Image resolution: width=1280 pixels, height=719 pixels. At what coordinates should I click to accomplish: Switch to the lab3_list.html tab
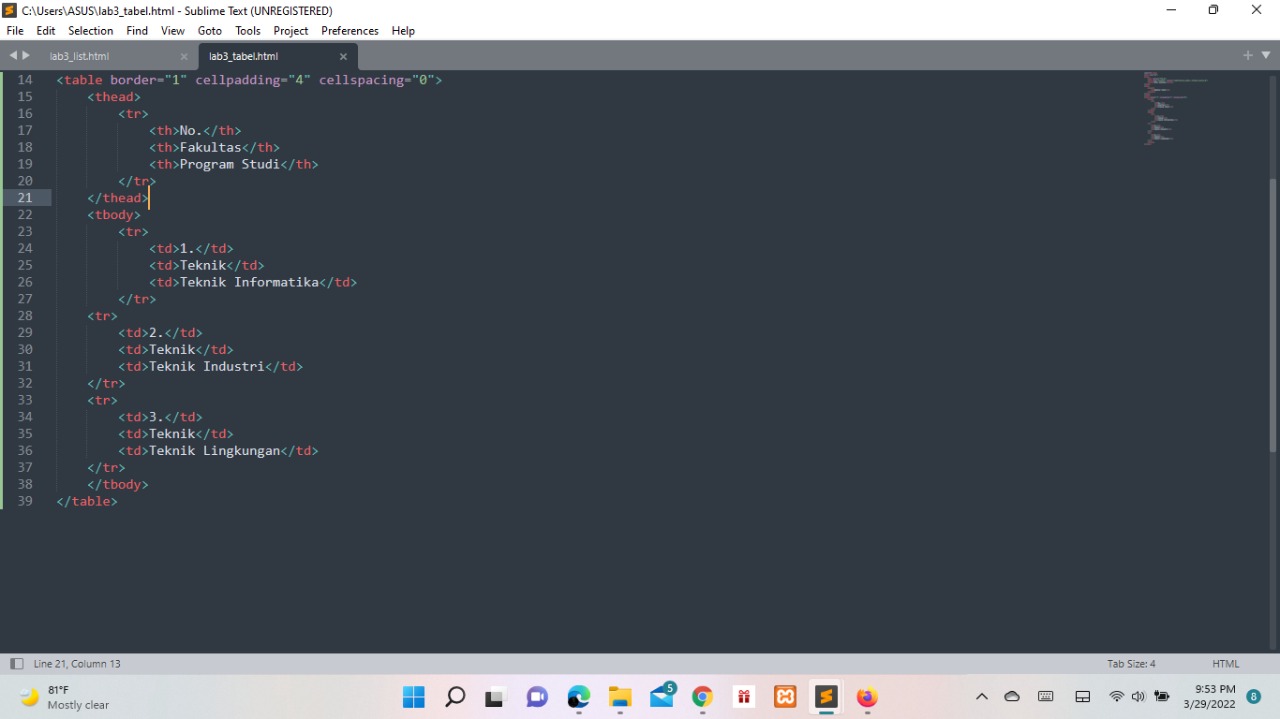tap(80, 56)
